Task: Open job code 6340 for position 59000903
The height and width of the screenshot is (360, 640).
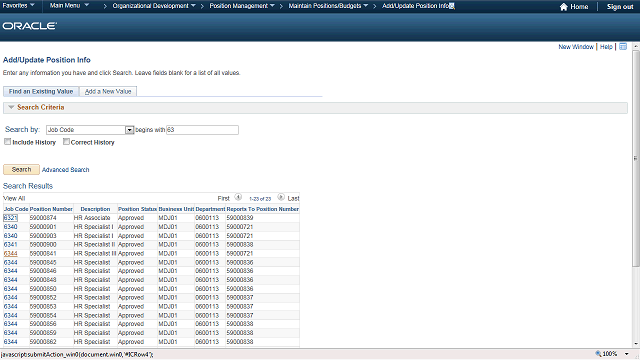Action: 11,236
